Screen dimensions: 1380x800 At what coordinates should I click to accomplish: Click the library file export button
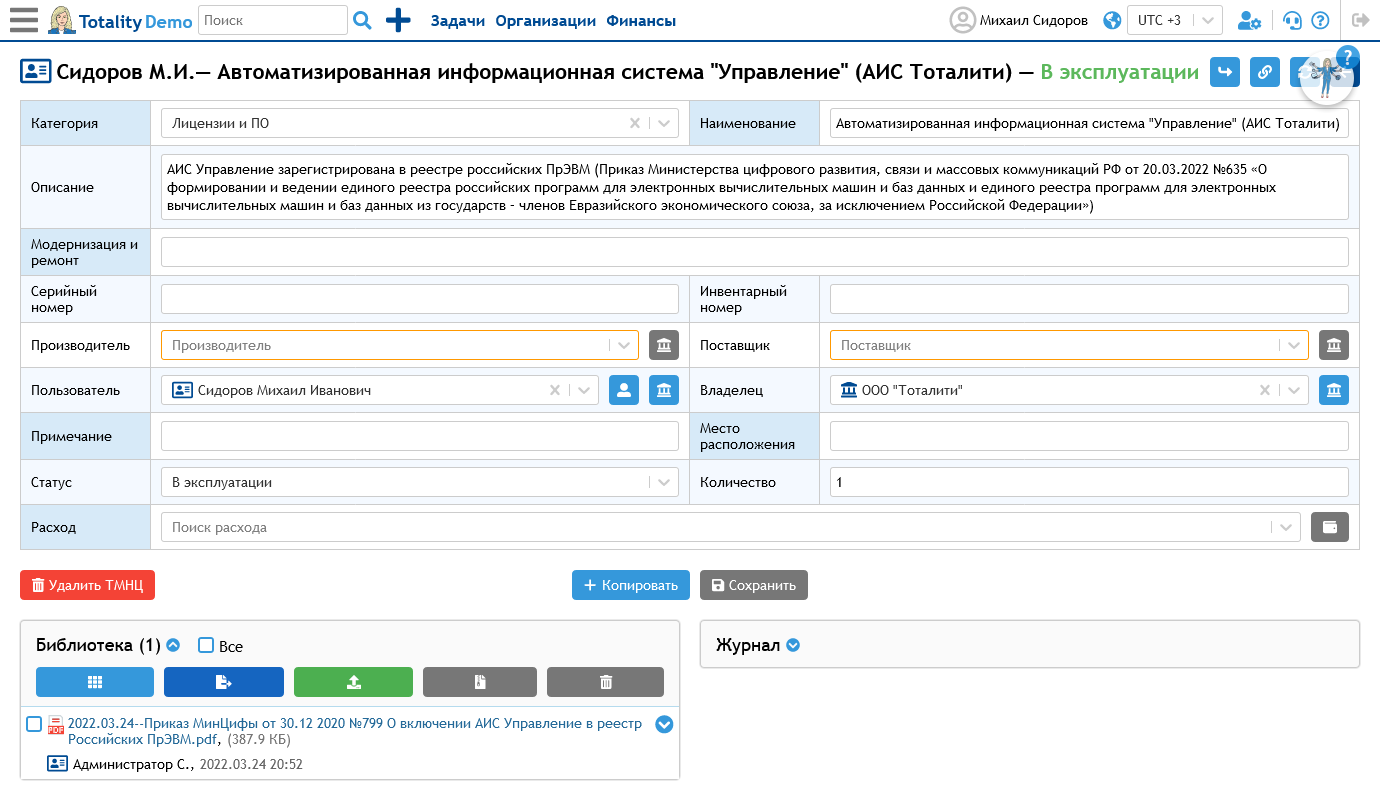(x=224, y=682)
